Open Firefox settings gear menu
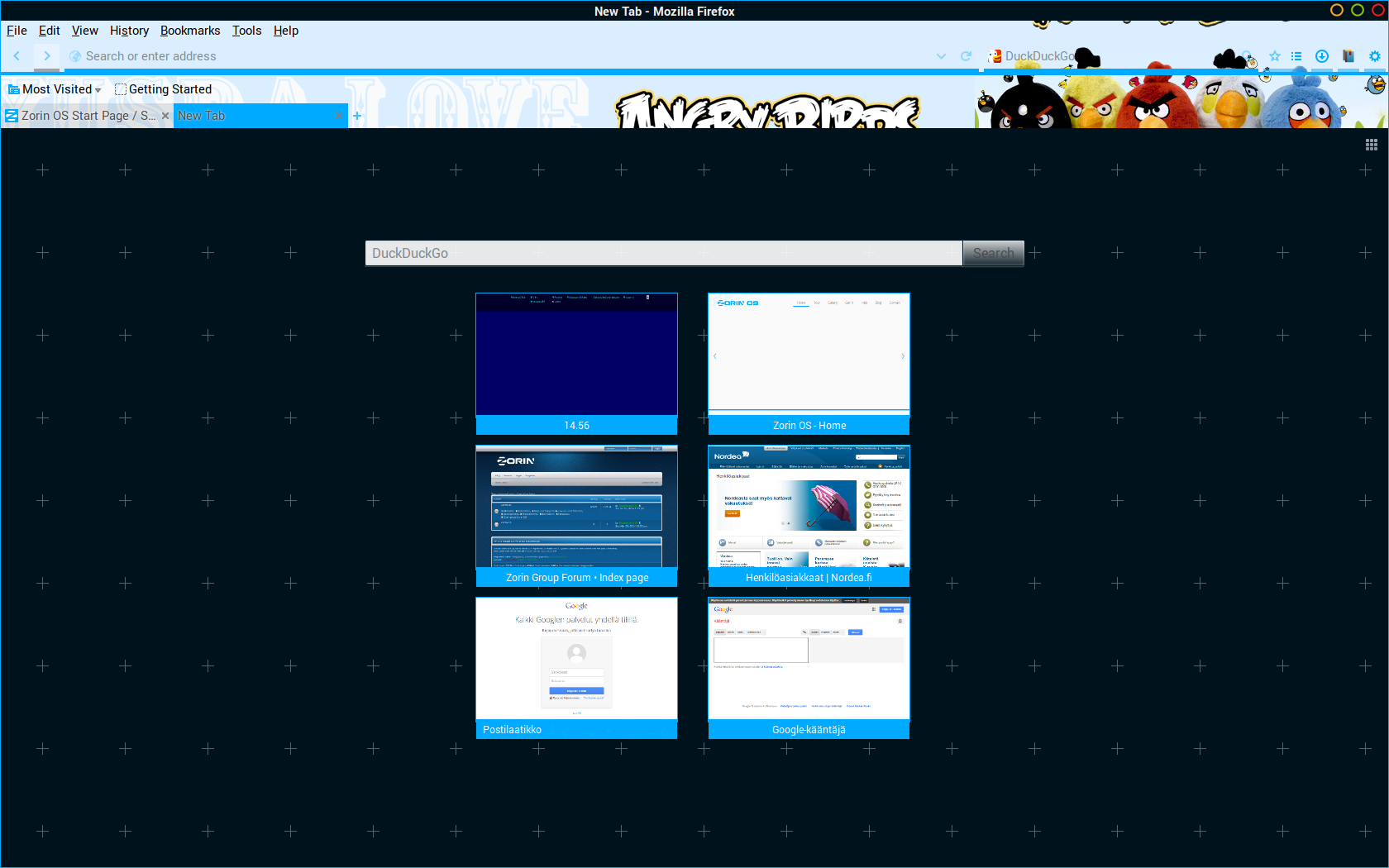The image size is (1389, 868). 1374,56
